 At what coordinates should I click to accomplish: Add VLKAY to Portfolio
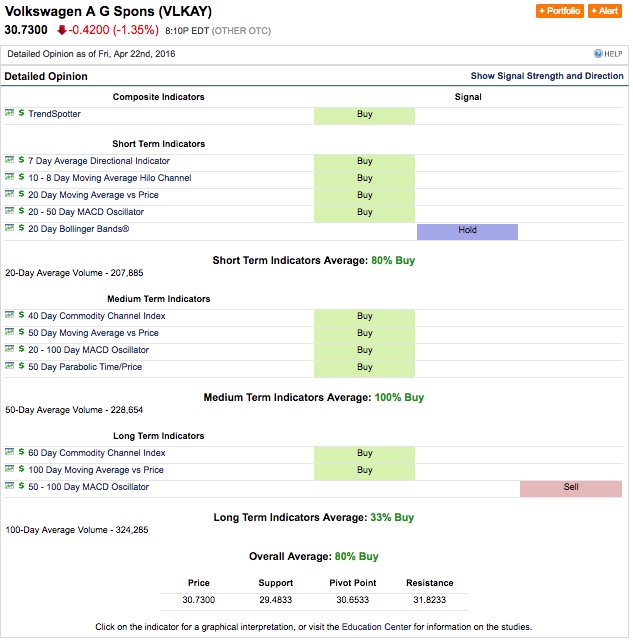(x=560, y=11)
